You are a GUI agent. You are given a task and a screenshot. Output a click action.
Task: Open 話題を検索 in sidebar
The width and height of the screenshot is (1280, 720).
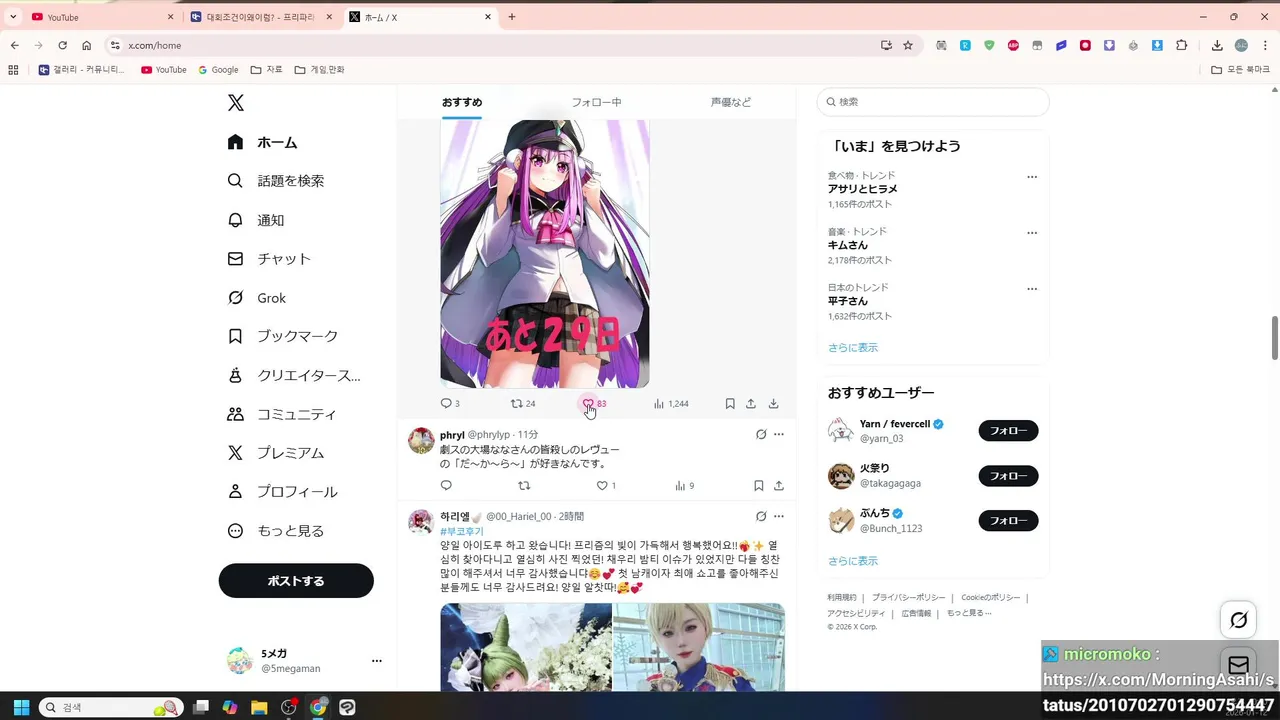276,181
